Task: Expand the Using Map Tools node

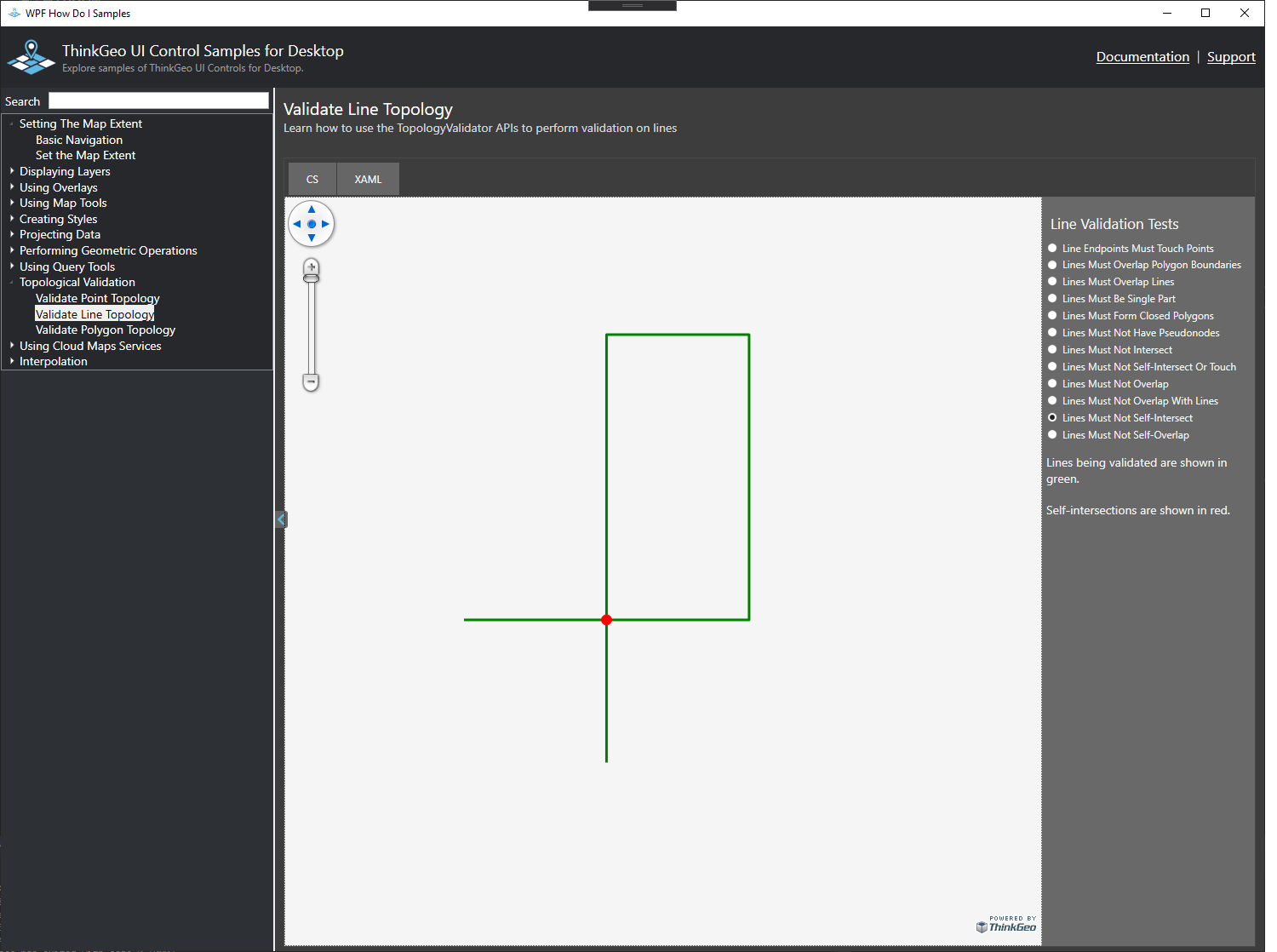Action: [12, 203]
